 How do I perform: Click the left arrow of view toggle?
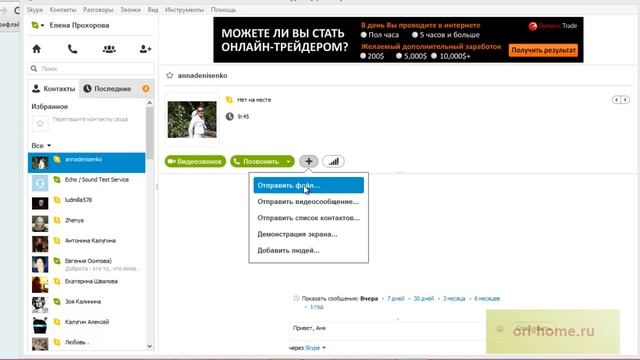click(x=617, y=100)
